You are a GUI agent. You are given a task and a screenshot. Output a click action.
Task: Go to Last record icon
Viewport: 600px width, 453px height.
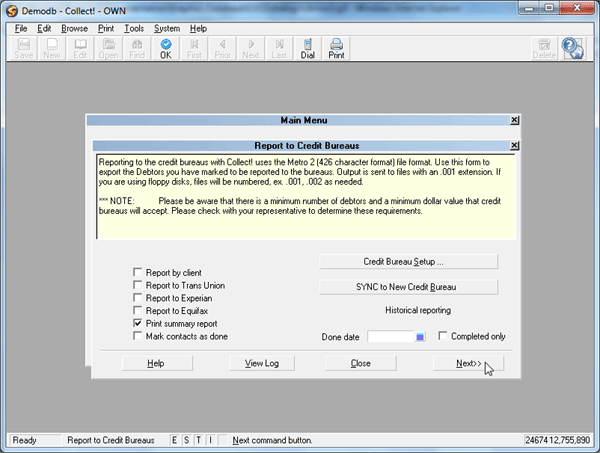279,49
